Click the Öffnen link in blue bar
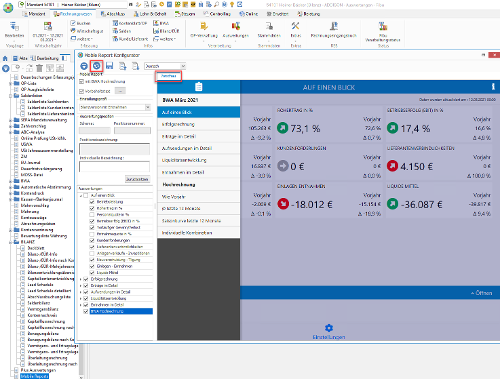Viewport: 500px width, 379px height. coord(481,293)
